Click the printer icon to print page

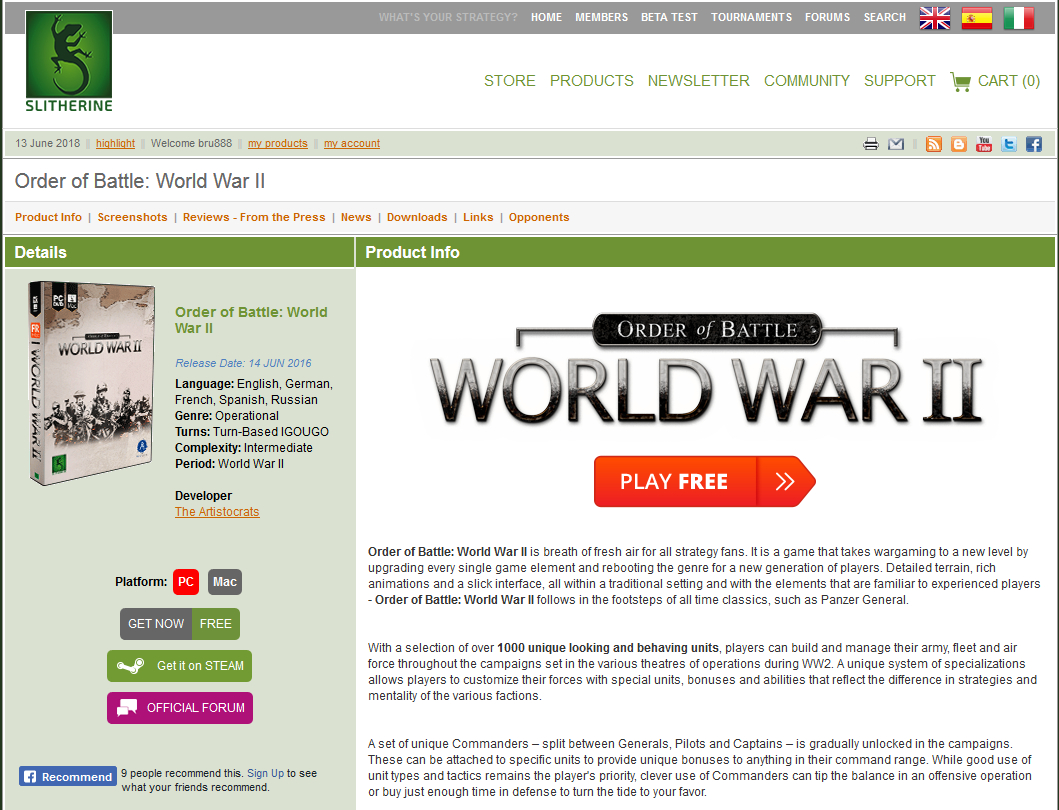click(871, 144)
